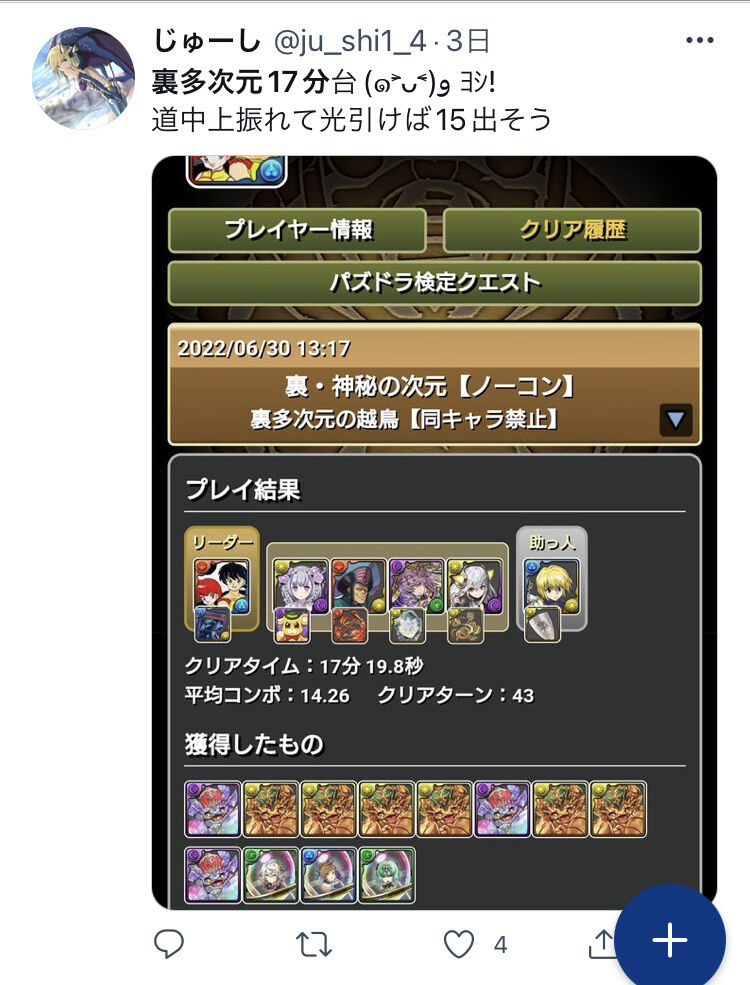Open the プレイヤー情報 tab
The width and height of the screenshot is (750, 985).
(298, 230)
